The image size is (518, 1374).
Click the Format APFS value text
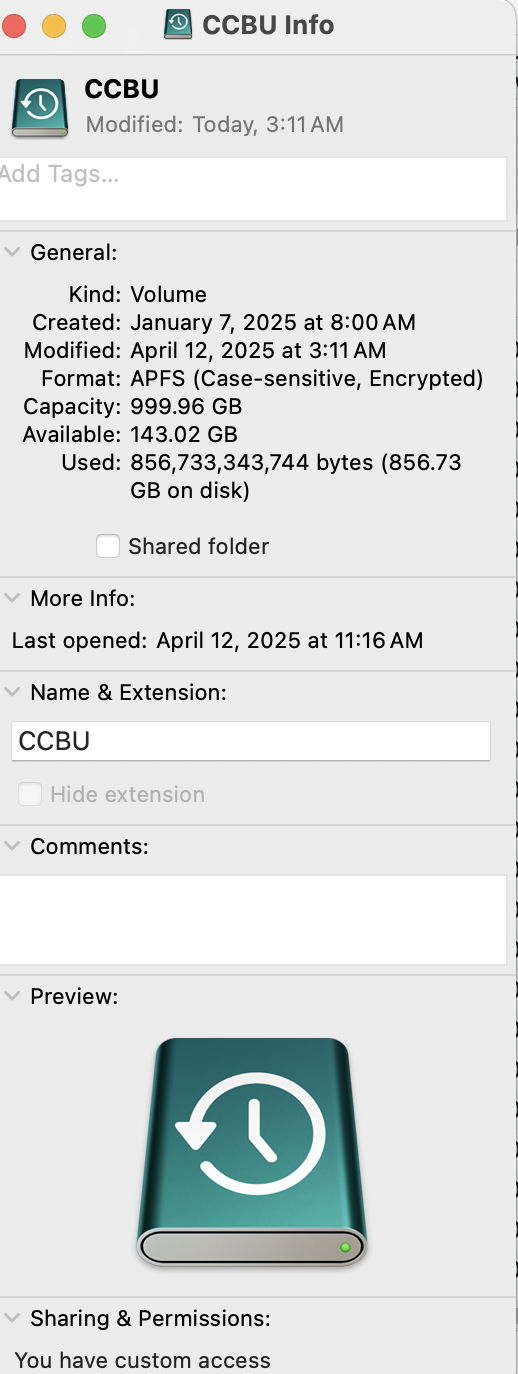click(x=307, y=379)
